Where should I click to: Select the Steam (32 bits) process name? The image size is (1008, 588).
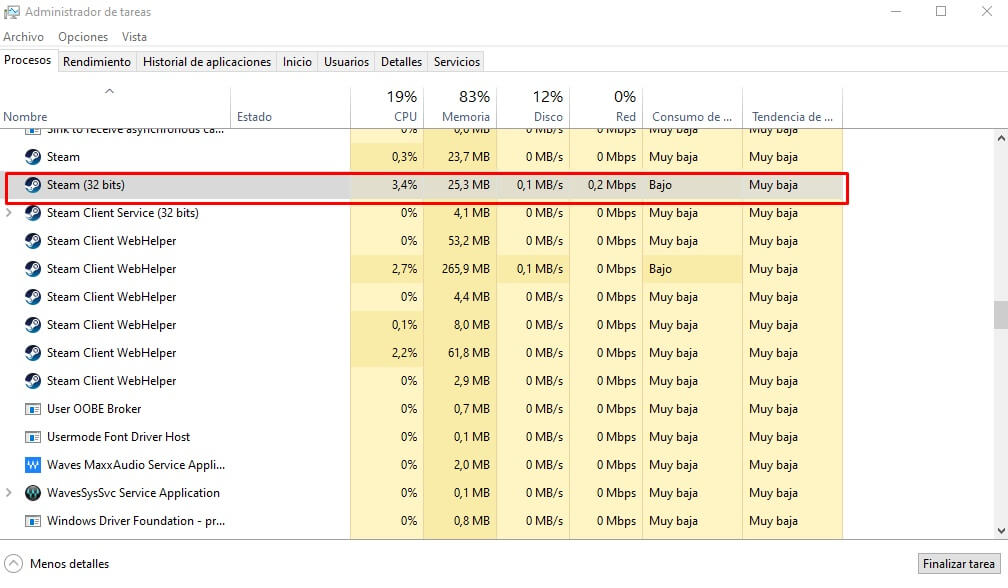(x=86, y=185)
